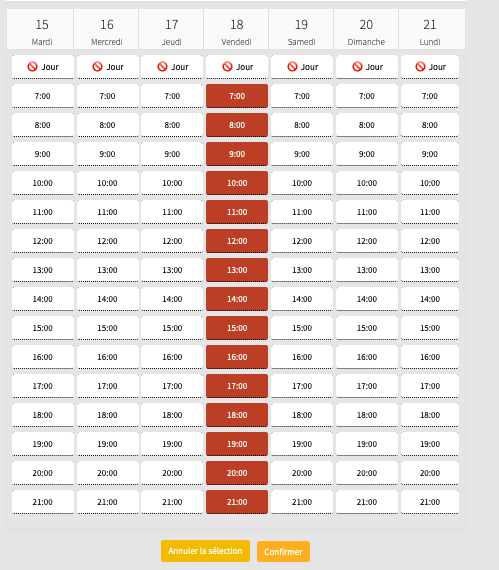Screen dimensions: 499x570
Task: Block the whole day for Mardi 15
Action: point(43,67)
